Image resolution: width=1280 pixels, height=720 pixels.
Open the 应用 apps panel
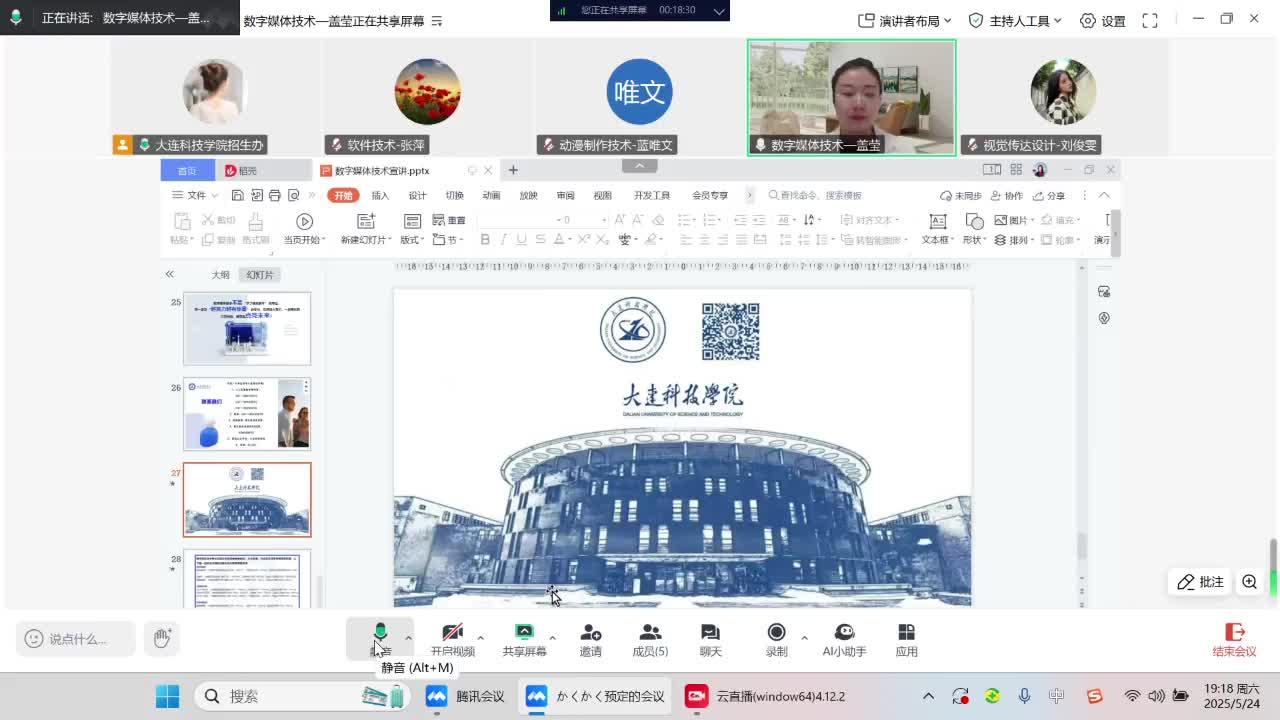[907, 640]
